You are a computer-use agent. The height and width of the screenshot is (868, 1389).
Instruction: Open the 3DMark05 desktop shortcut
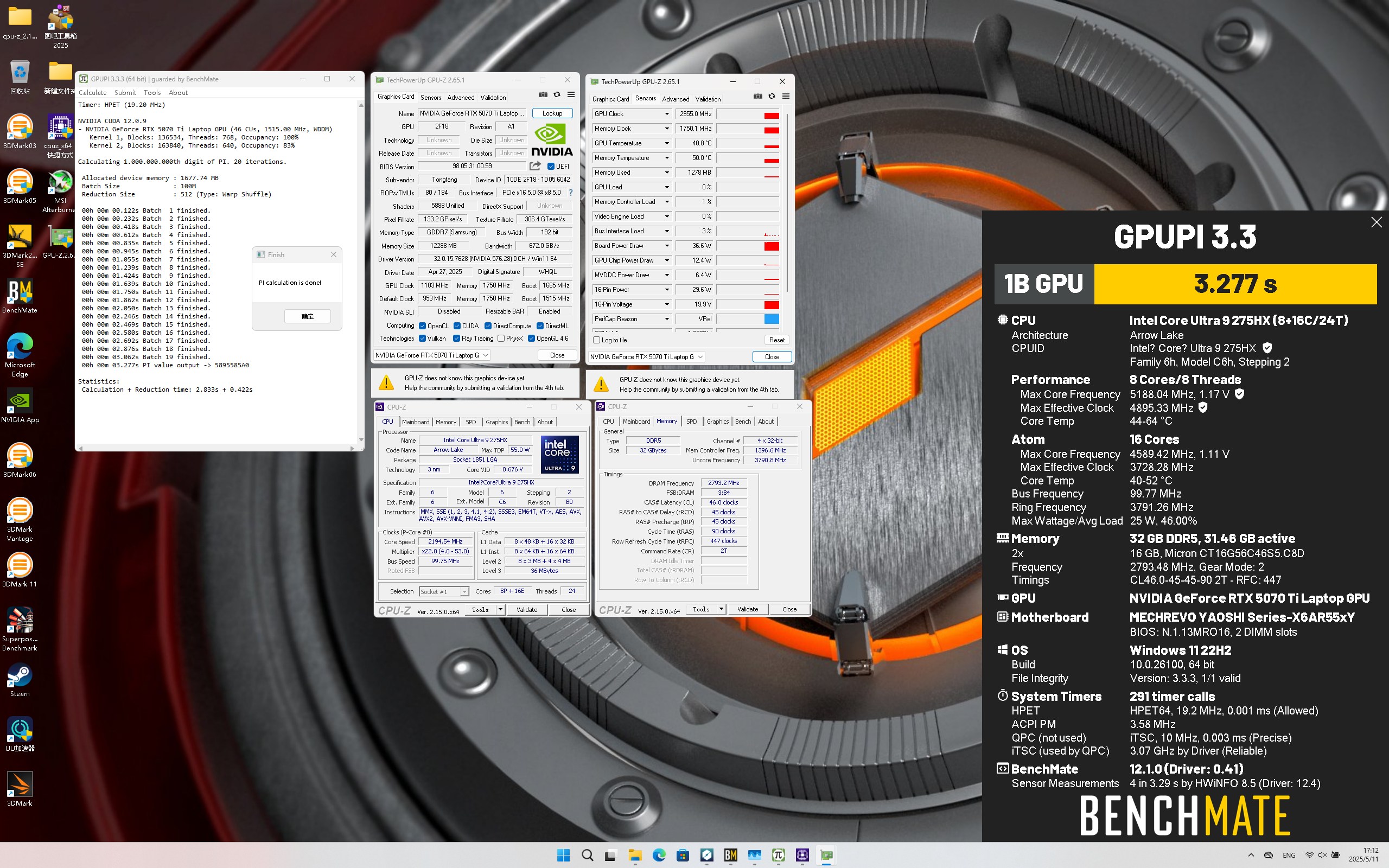pyautogui.click(x=20, y=187)
